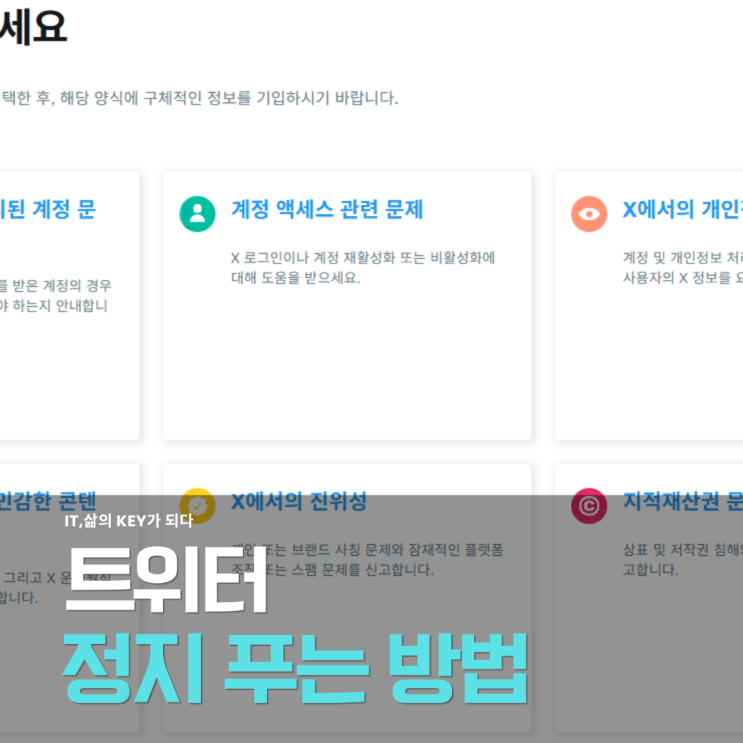Click the instruction text '해당 양식에 구체적인 정보를 기입하시기 바랍니다.'

click(x=229, y=98)
